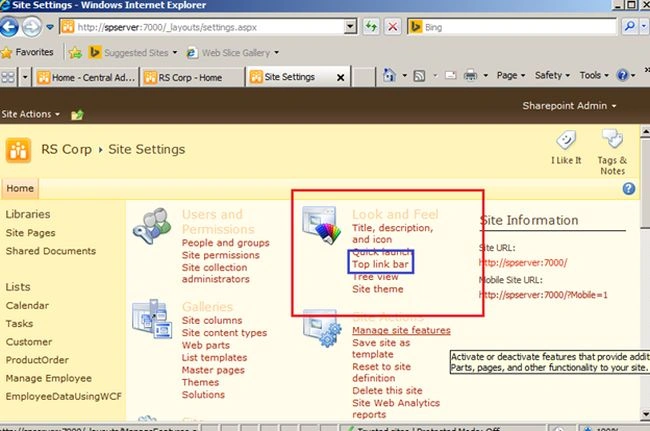Open Site collection administrators link
The height and width of the screenshot is (431, 650).
tap(215, 274)
